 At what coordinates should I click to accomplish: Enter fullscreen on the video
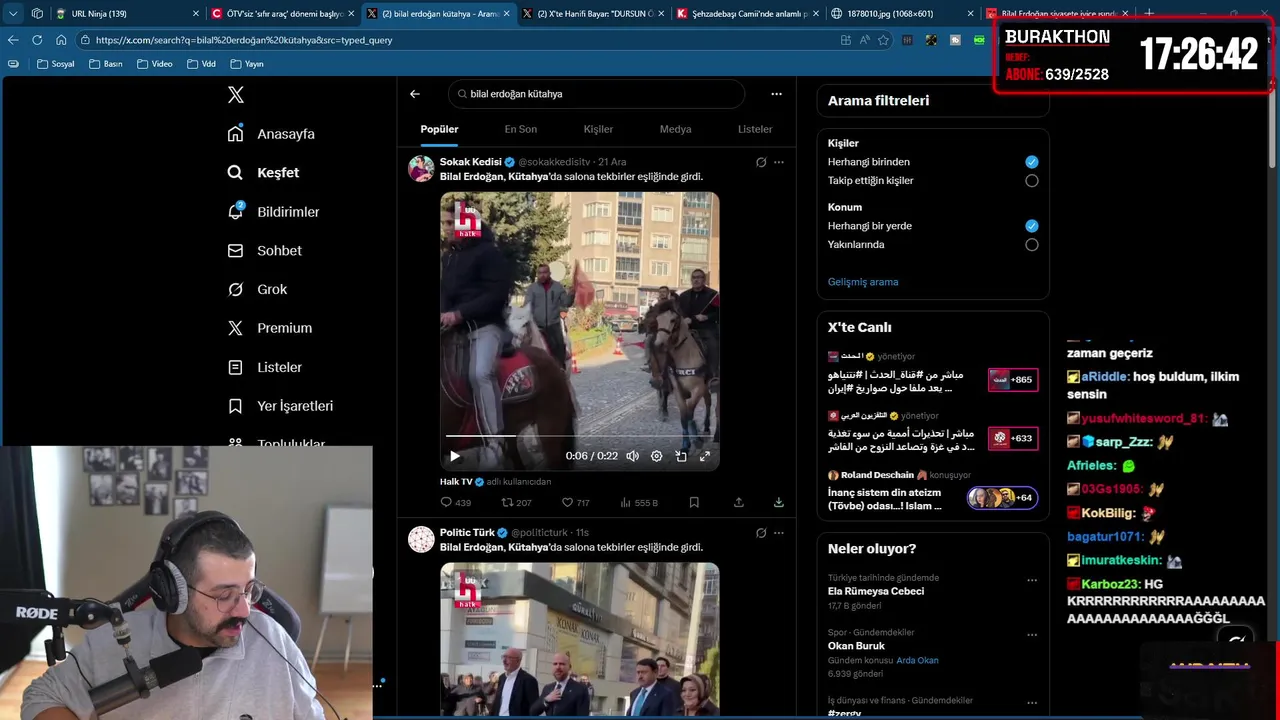coord(704,456)
